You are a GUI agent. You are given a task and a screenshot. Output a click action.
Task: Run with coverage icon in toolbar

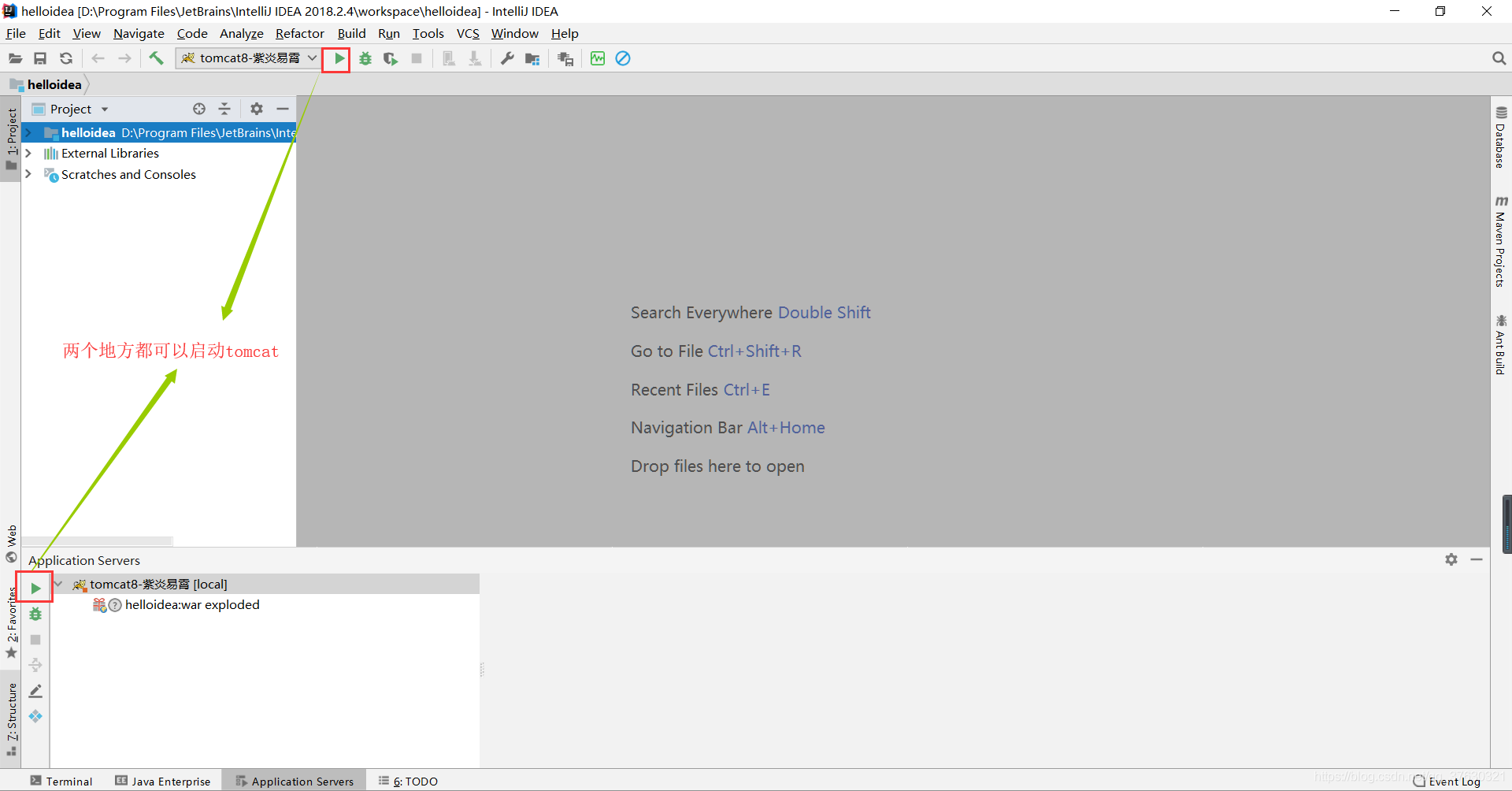point(391,58)
